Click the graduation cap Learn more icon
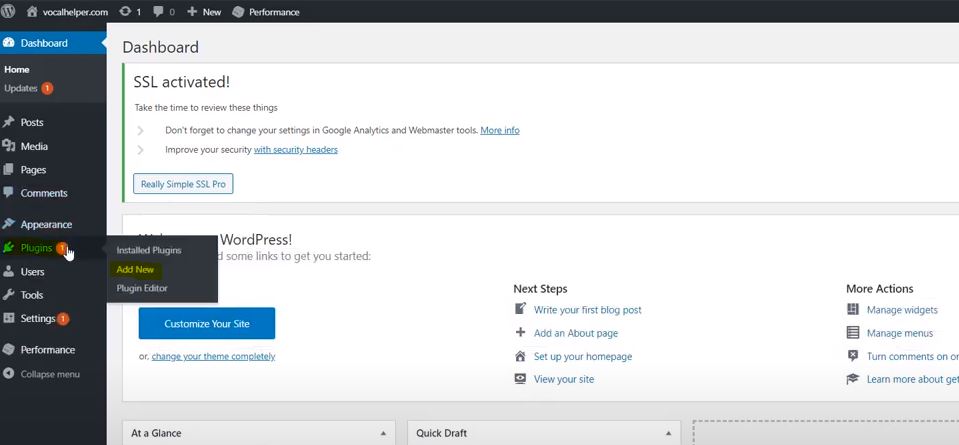 point(853,379)
